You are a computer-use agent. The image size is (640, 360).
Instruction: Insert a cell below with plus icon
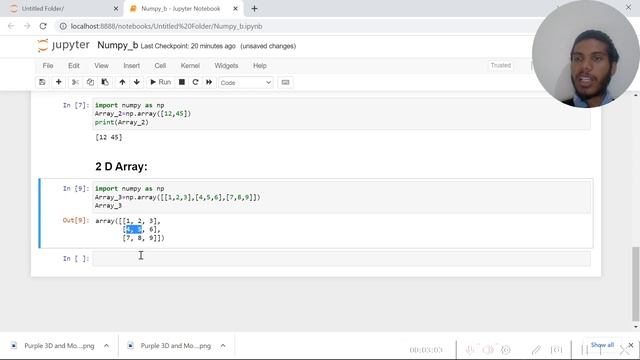[58, 82]
